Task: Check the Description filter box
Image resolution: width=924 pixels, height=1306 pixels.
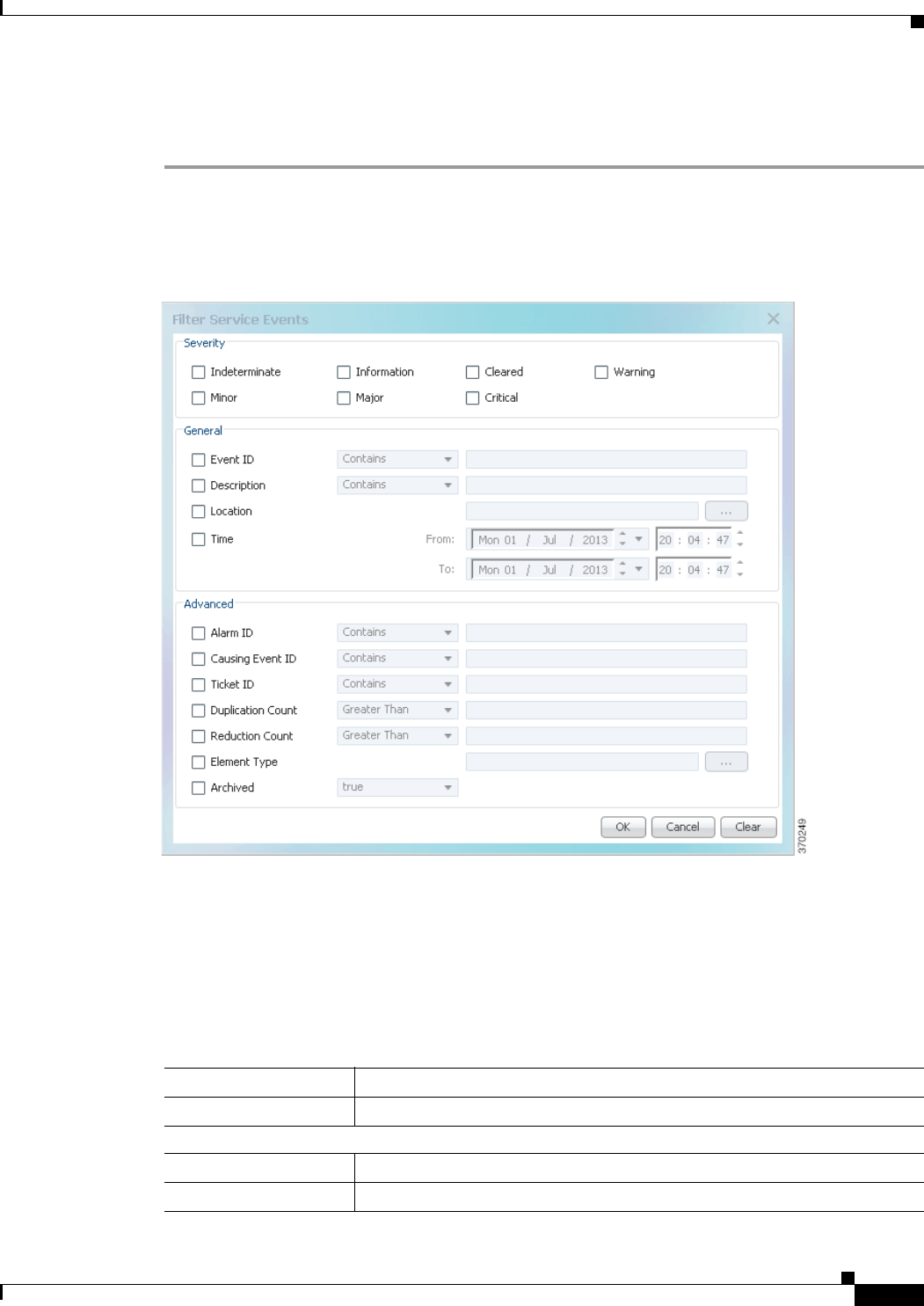Action: 199,485
